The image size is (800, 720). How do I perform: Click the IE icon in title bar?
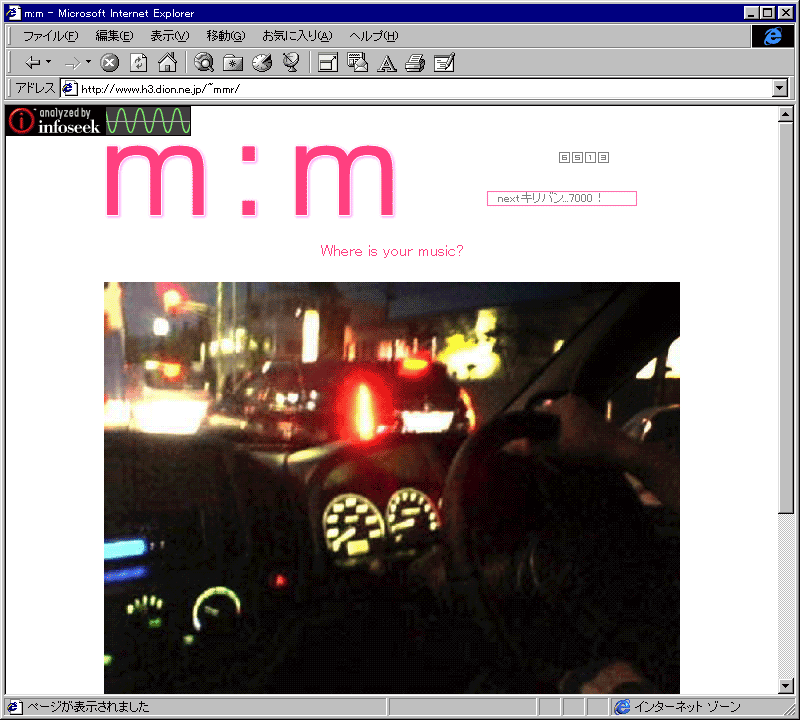pyautogui.click(x=13, y=13)
